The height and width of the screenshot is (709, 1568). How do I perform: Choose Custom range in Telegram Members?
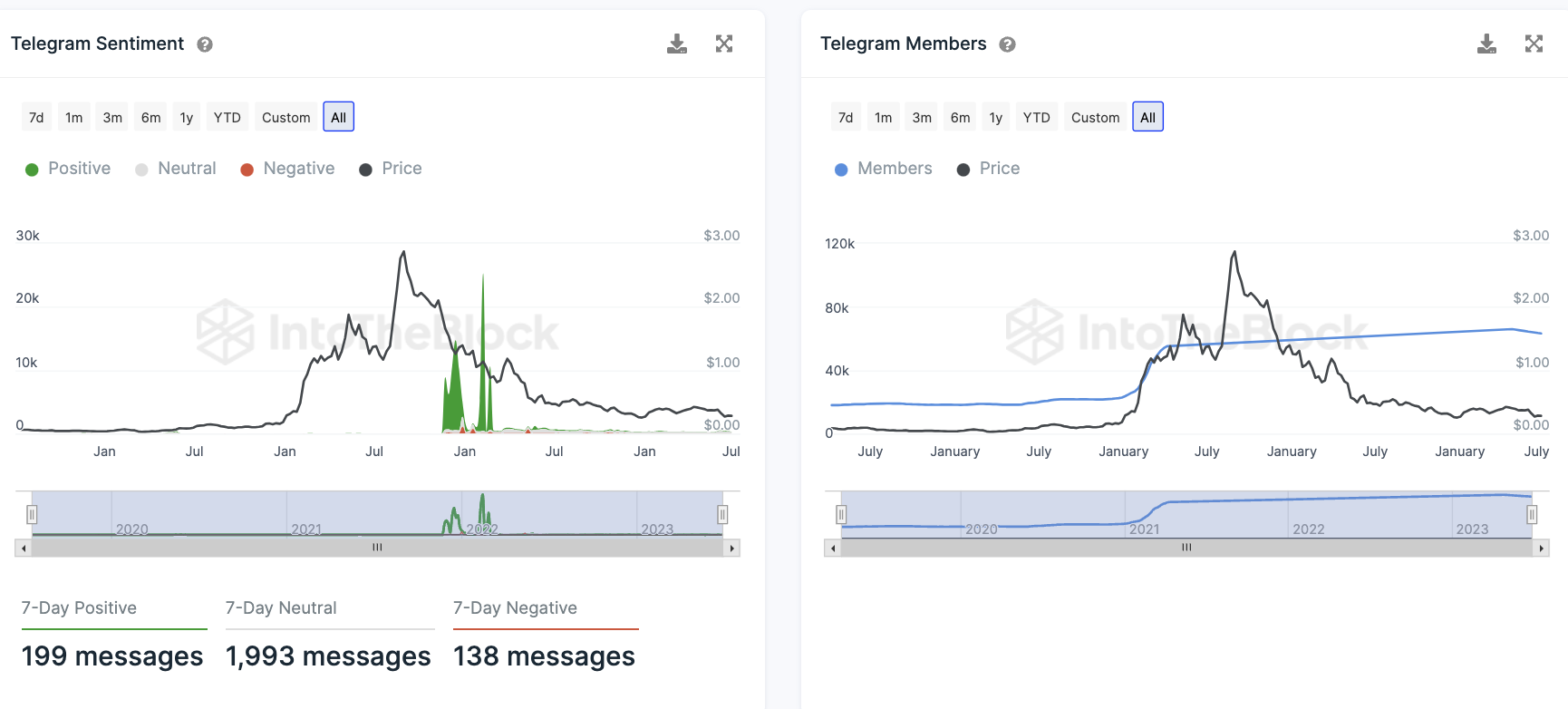(1096, 117)
